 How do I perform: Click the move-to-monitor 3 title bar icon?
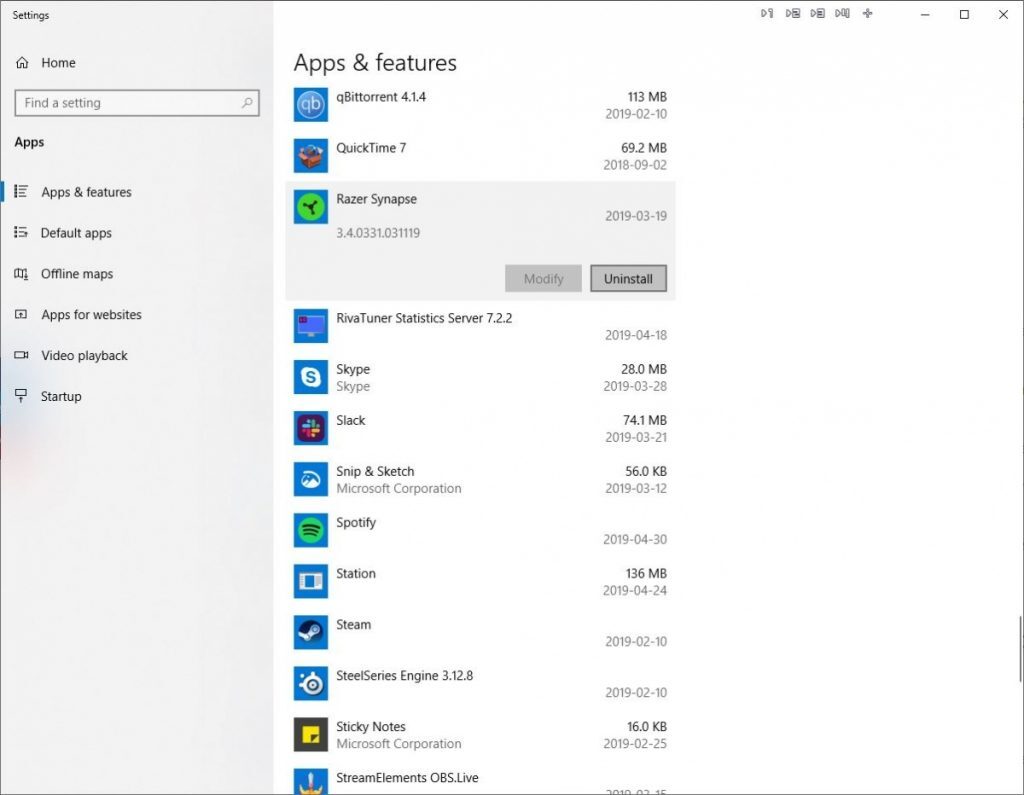click(818, 13)
